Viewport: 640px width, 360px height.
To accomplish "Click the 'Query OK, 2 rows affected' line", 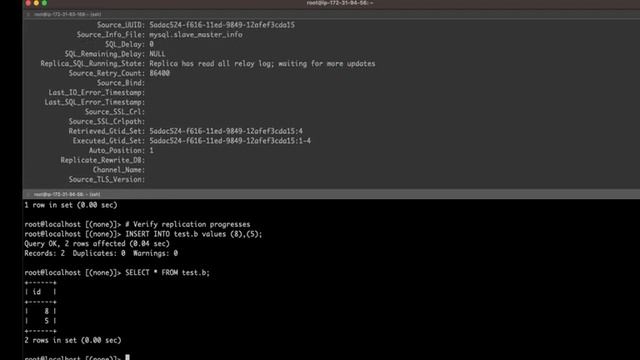I will click(x=97, y=244).
